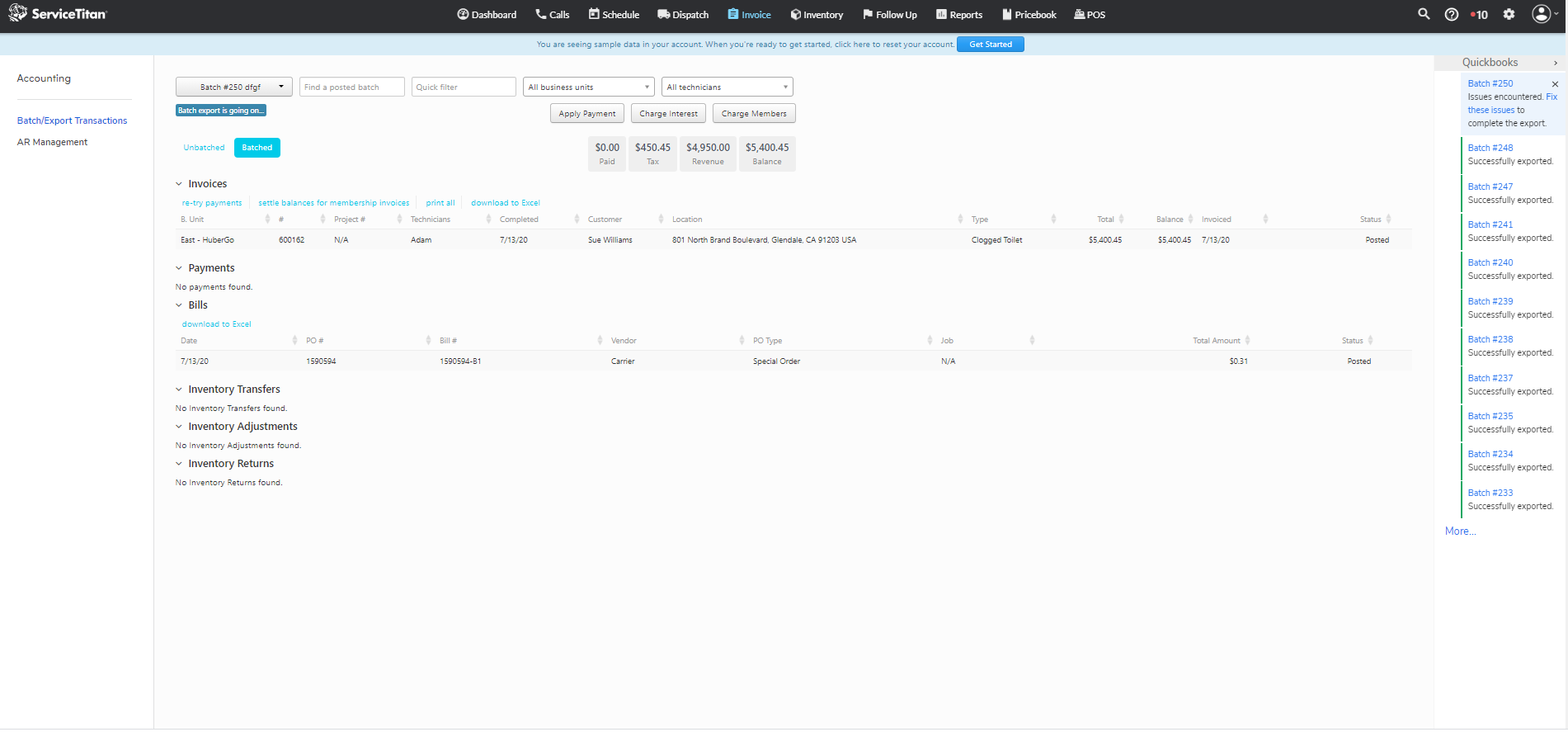Focus the Quick filter field
The image size is (1568, 732).
tap(464, 87)
